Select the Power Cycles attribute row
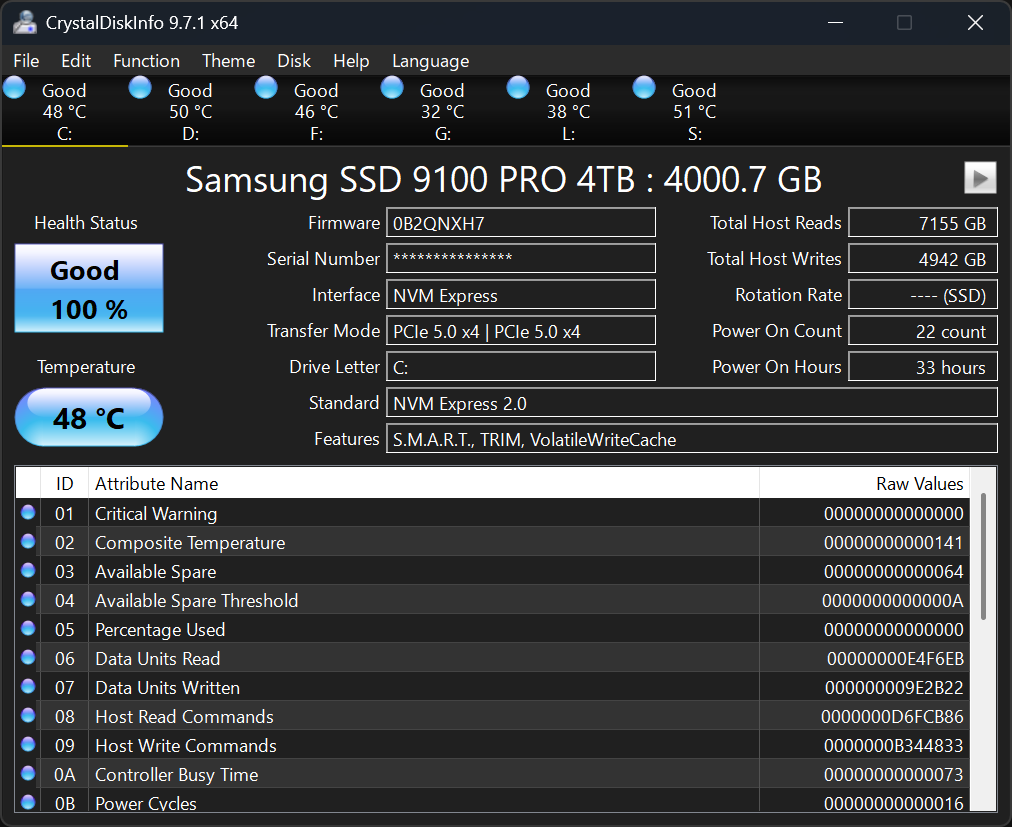Image resolution: width=1012 pixels, height=827 pixels. [x=492, y=801]
